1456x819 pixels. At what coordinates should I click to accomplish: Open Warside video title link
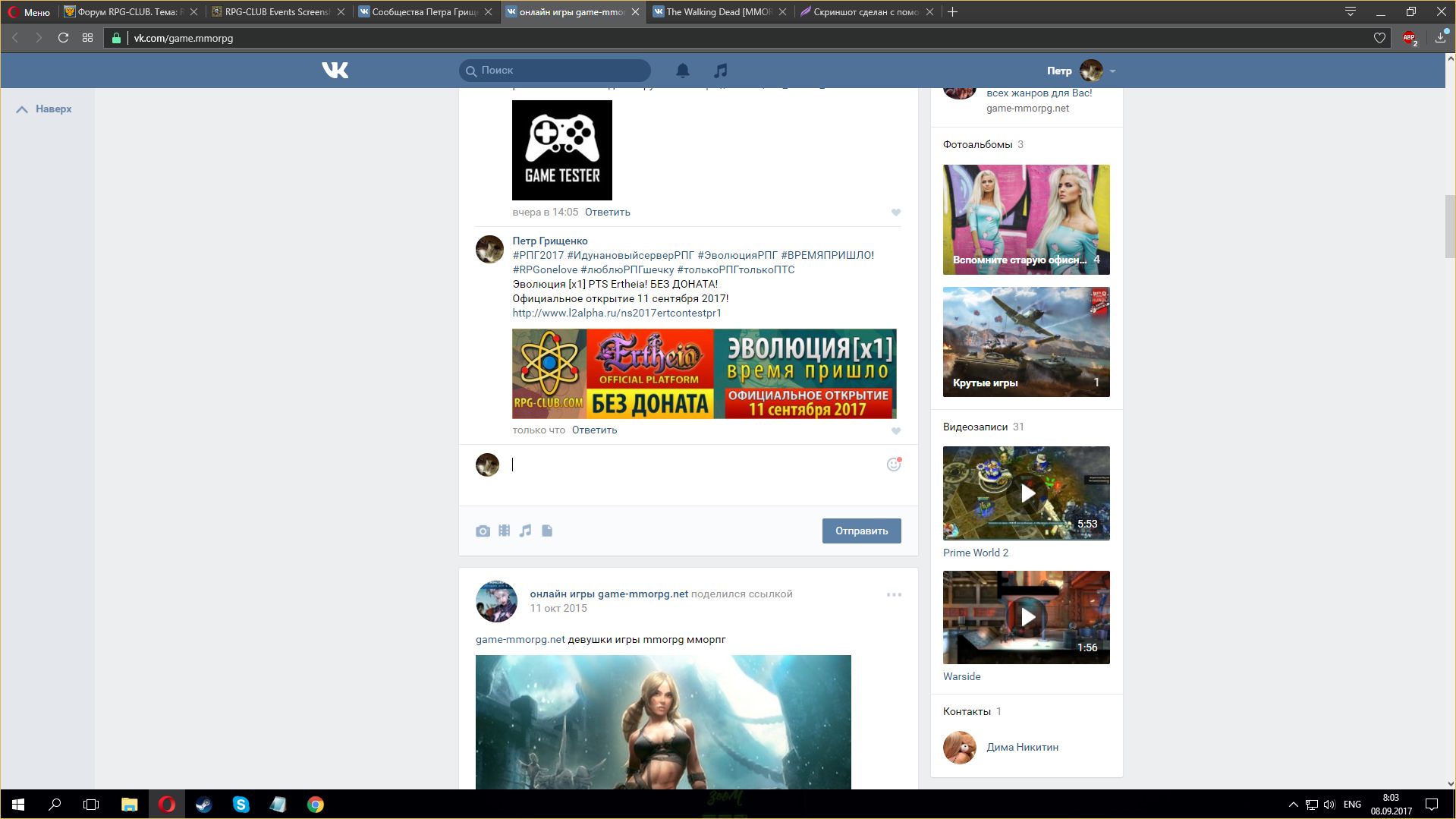coord(961,676)
